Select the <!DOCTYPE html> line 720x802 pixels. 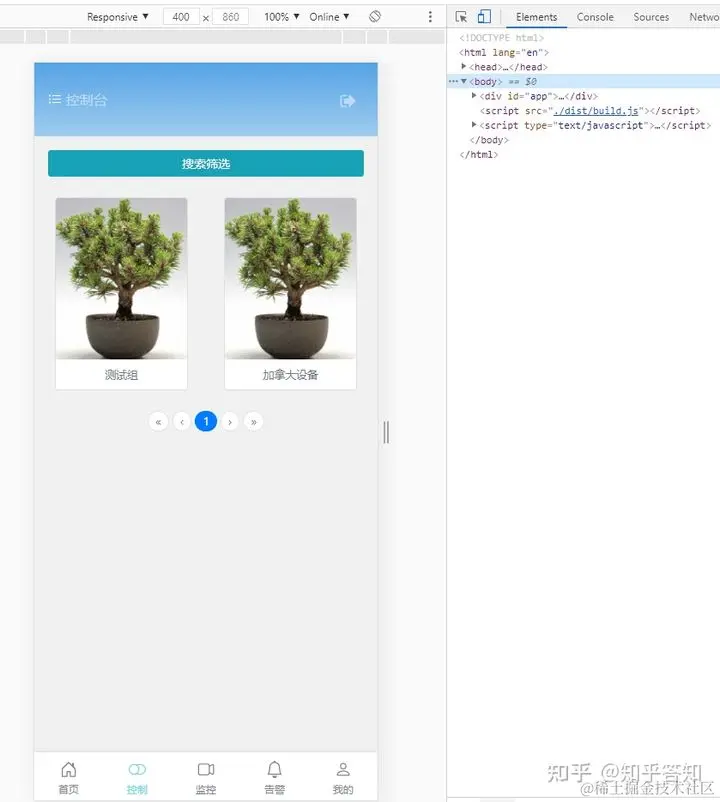coord(502,38)
